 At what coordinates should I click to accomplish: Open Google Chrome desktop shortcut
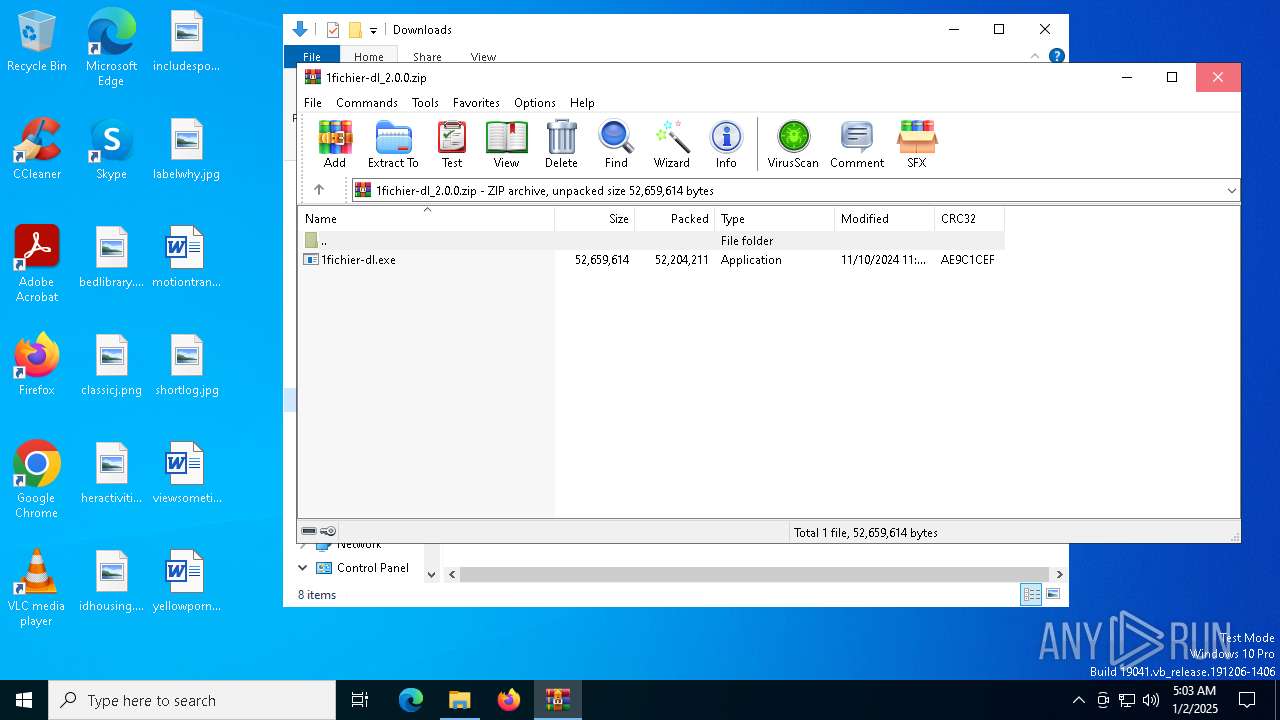click(37, 480)
